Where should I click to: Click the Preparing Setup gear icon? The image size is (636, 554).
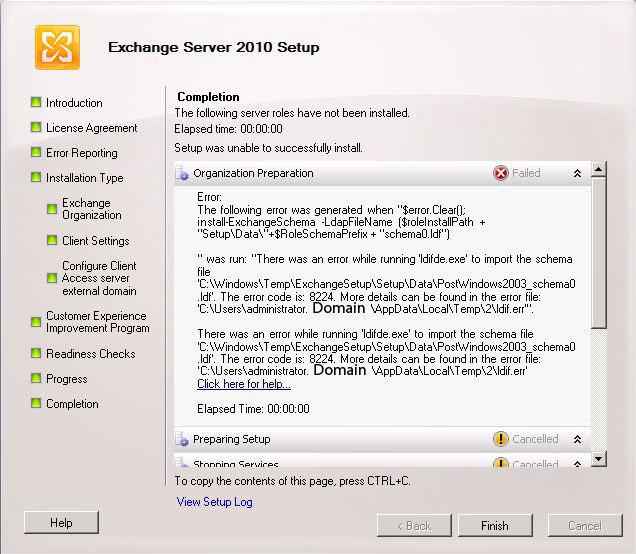pyautogui.click(x=182, y=439)
